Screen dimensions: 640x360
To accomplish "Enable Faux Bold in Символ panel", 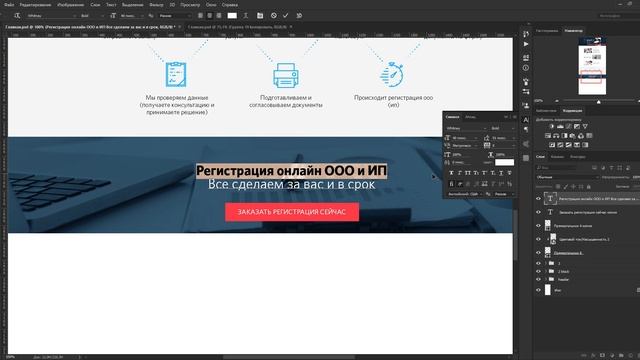I will [451, 173].
